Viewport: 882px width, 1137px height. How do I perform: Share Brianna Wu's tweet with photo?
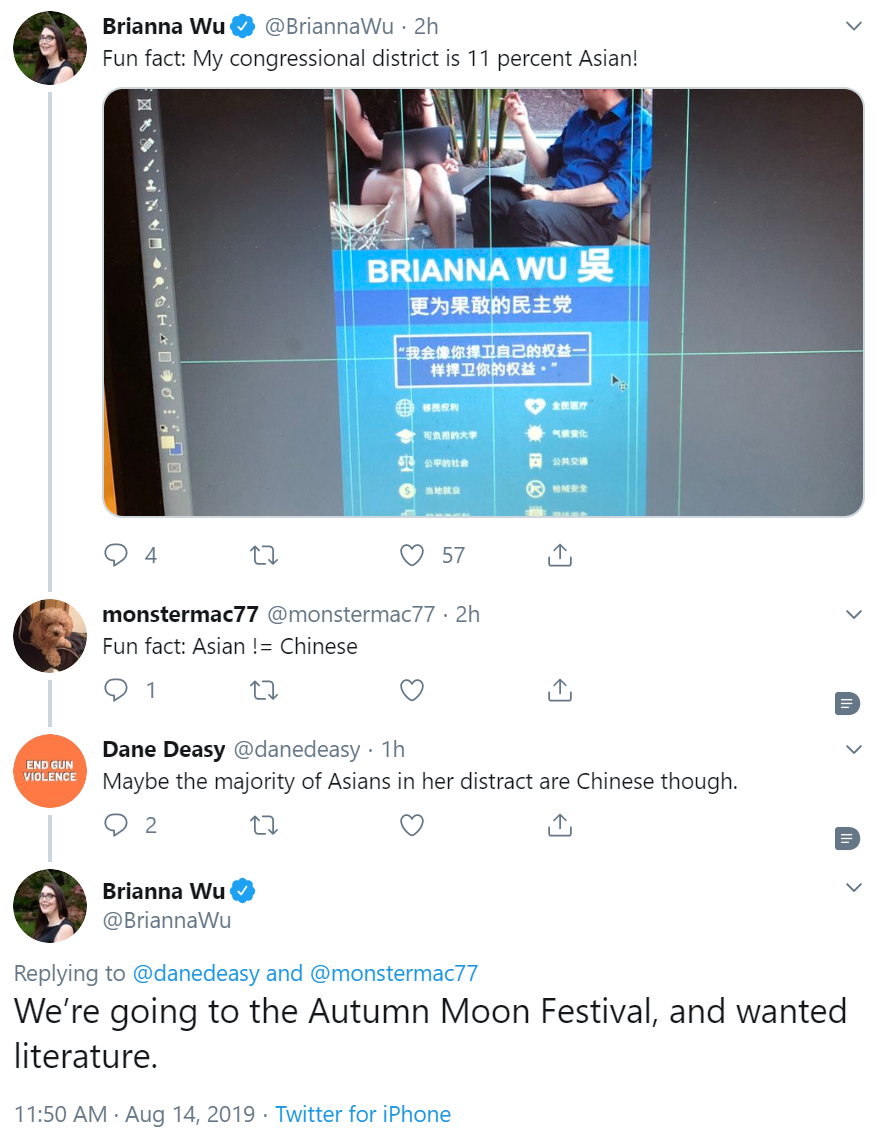(x=560, y=555)
